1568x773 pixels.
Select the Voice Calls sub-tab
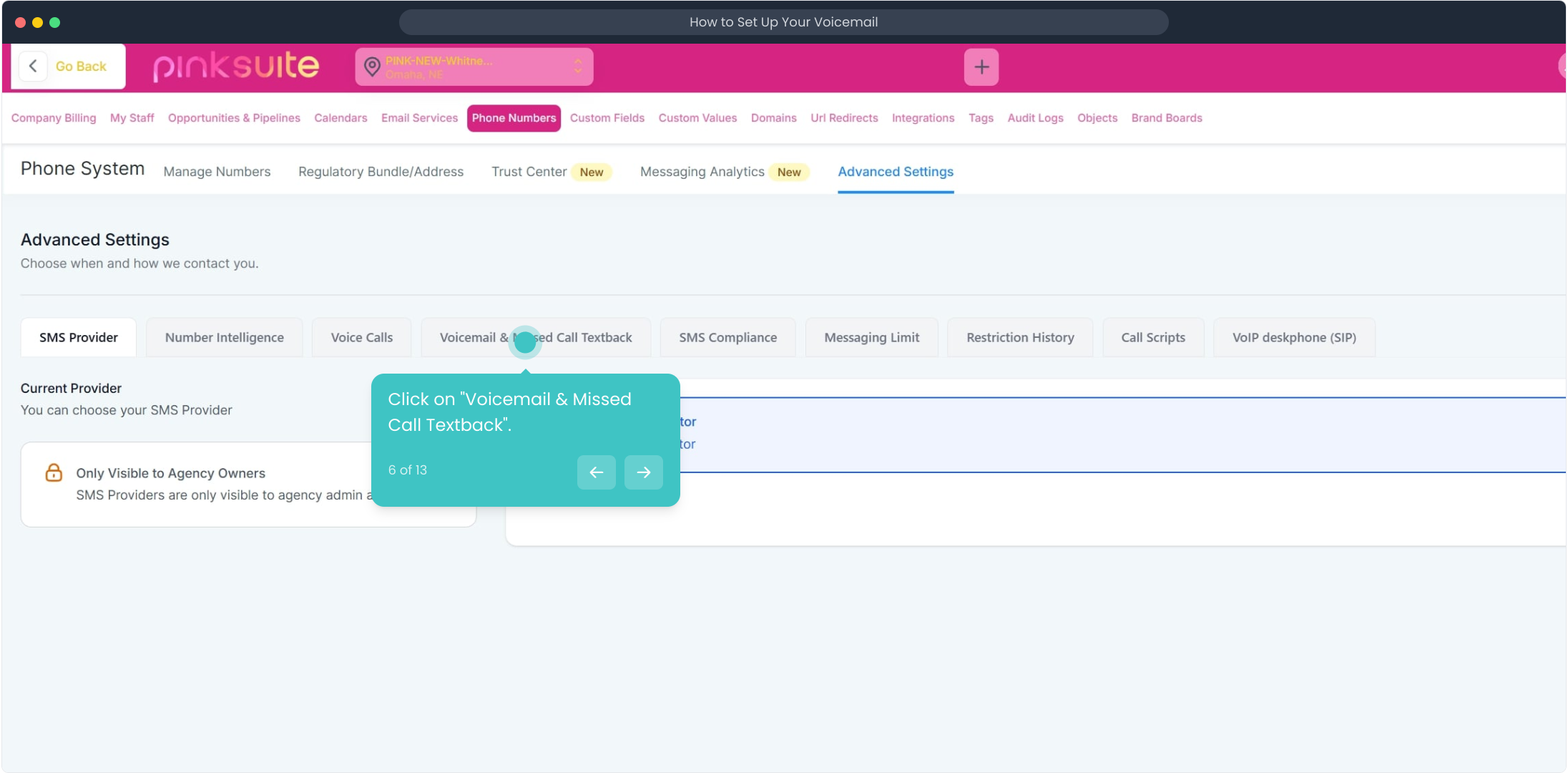tap(361, 337)
